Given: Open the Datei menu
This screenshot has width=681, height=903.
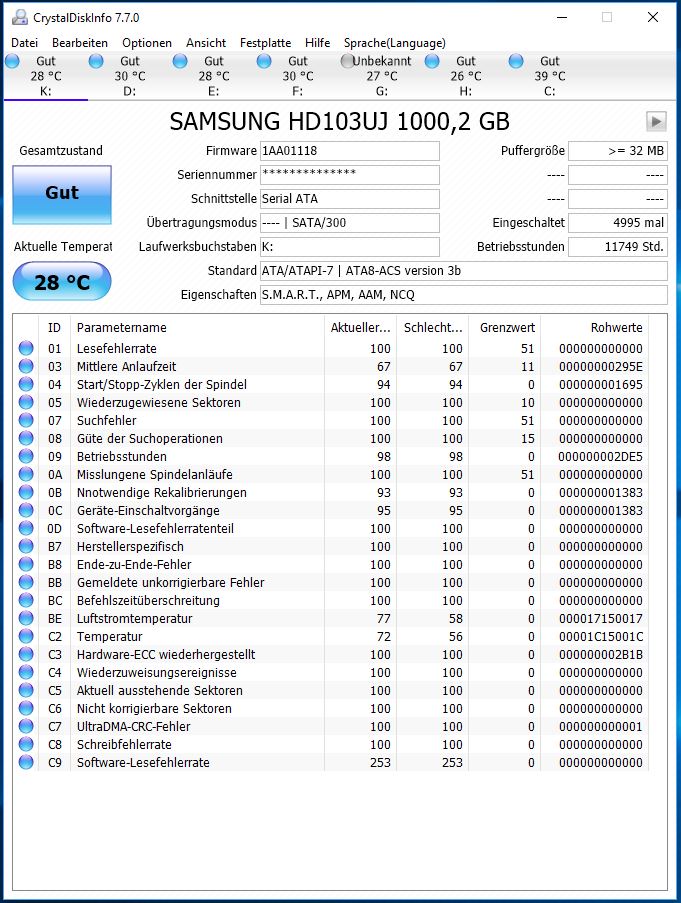Looking at the screenshot, I should click(x=25, y=43).
